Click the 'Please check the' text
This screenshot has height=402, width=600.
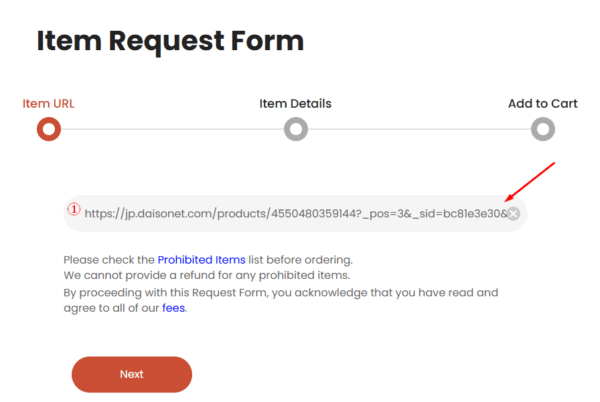[109, 260]
